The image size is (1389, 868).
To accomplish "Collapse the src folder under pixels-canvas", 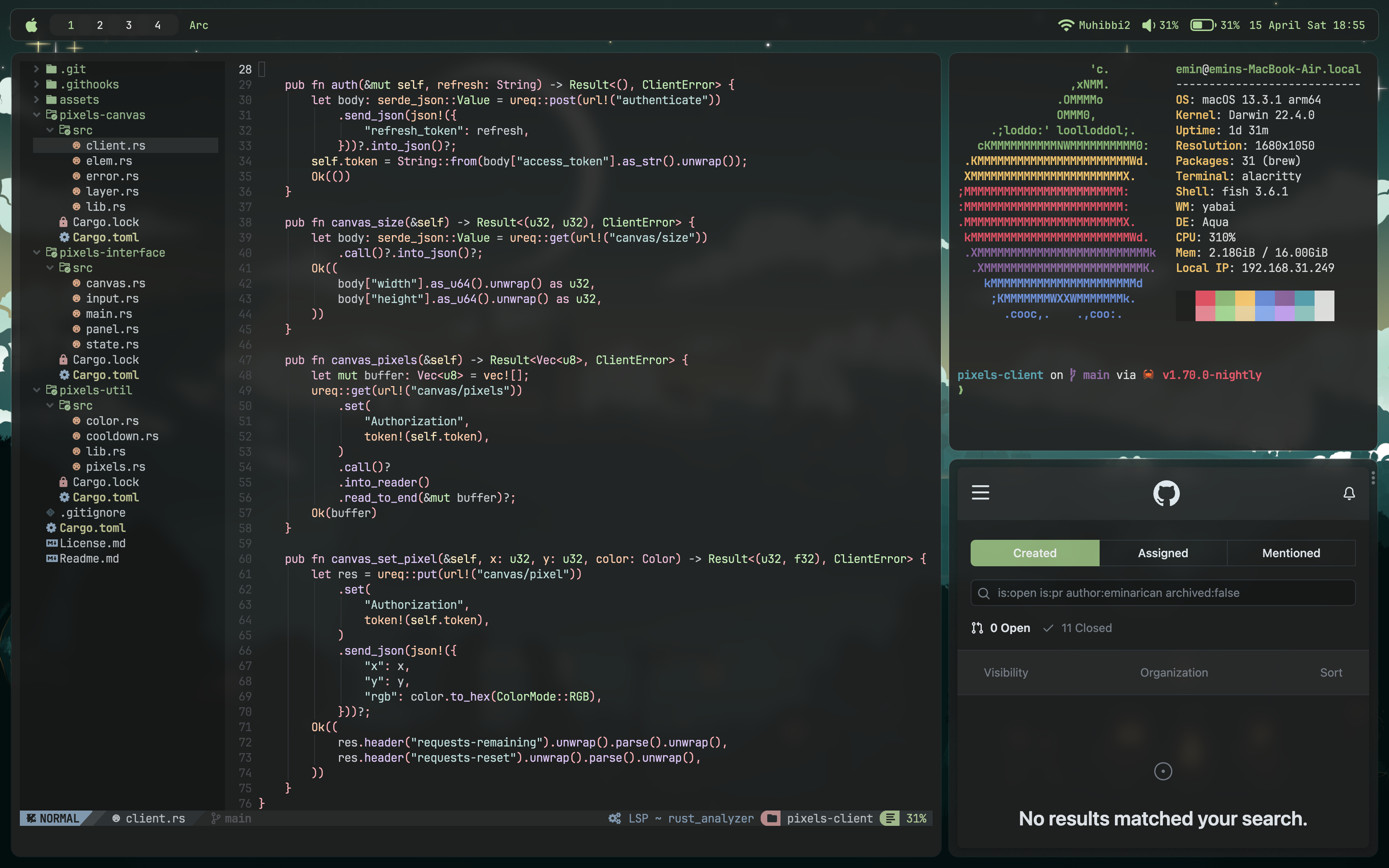I will (50, 130).
